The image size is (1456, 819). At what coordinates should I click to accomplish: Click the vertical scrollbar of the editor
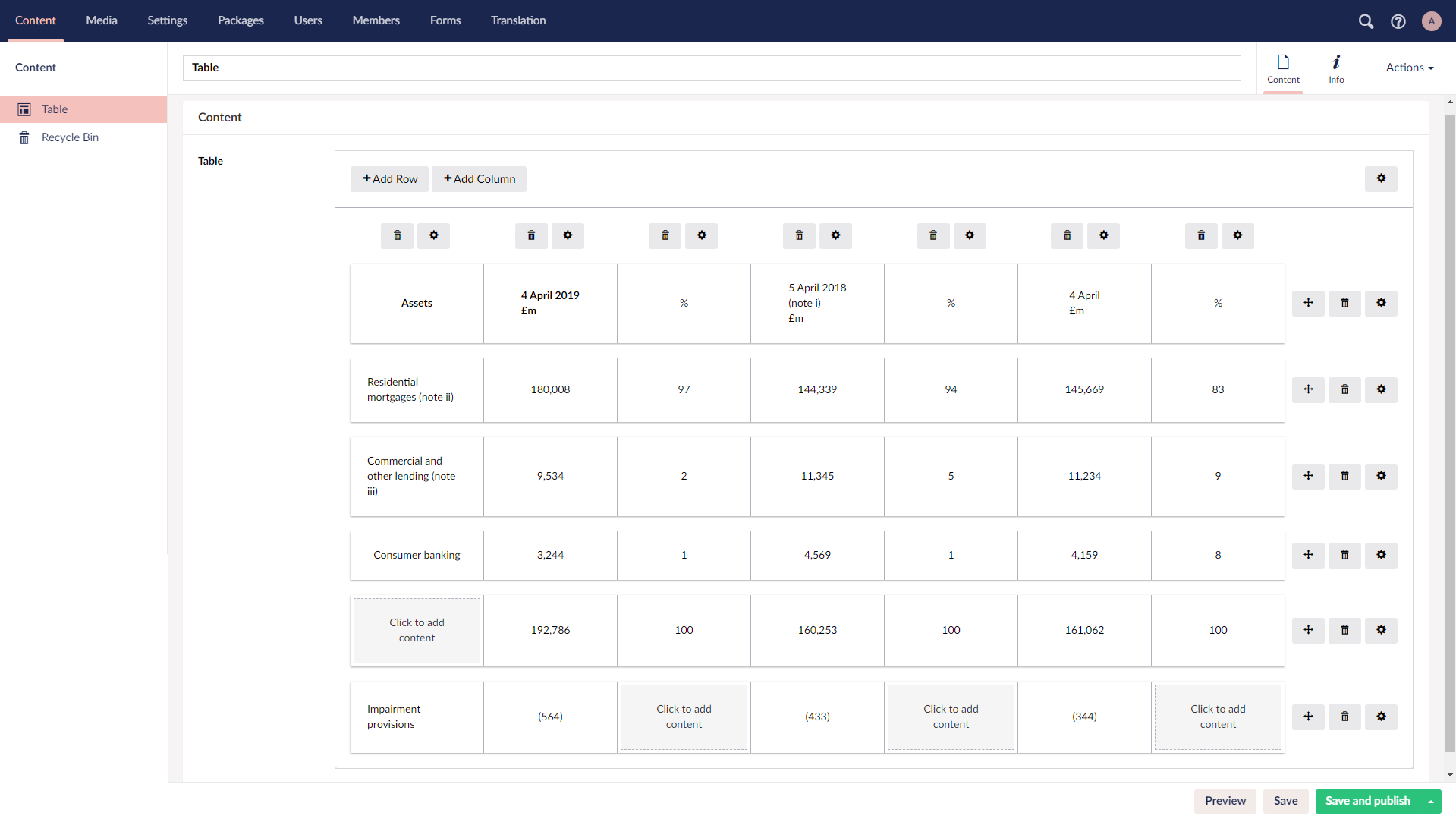1450,433
